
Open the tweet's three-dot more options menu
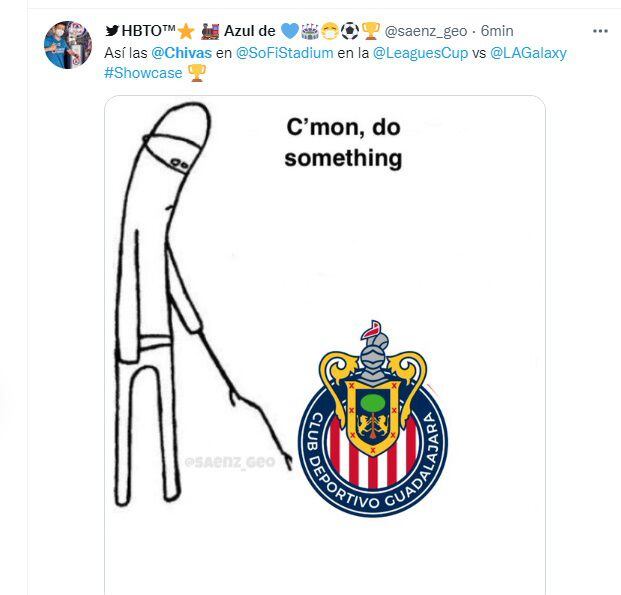[600, 31]
